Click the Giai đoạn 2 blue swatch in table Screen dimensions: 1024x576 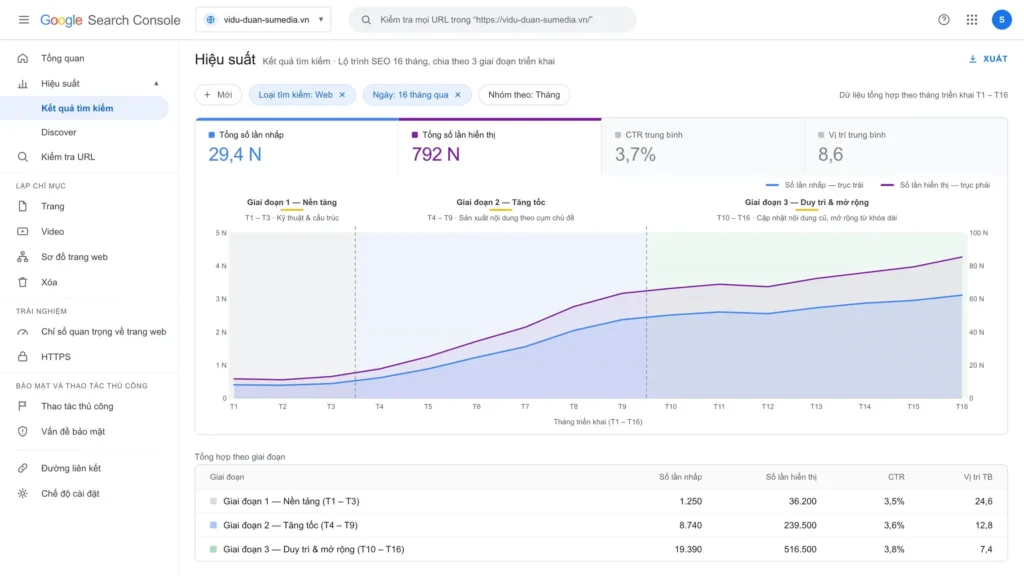(x=213, y=525)
